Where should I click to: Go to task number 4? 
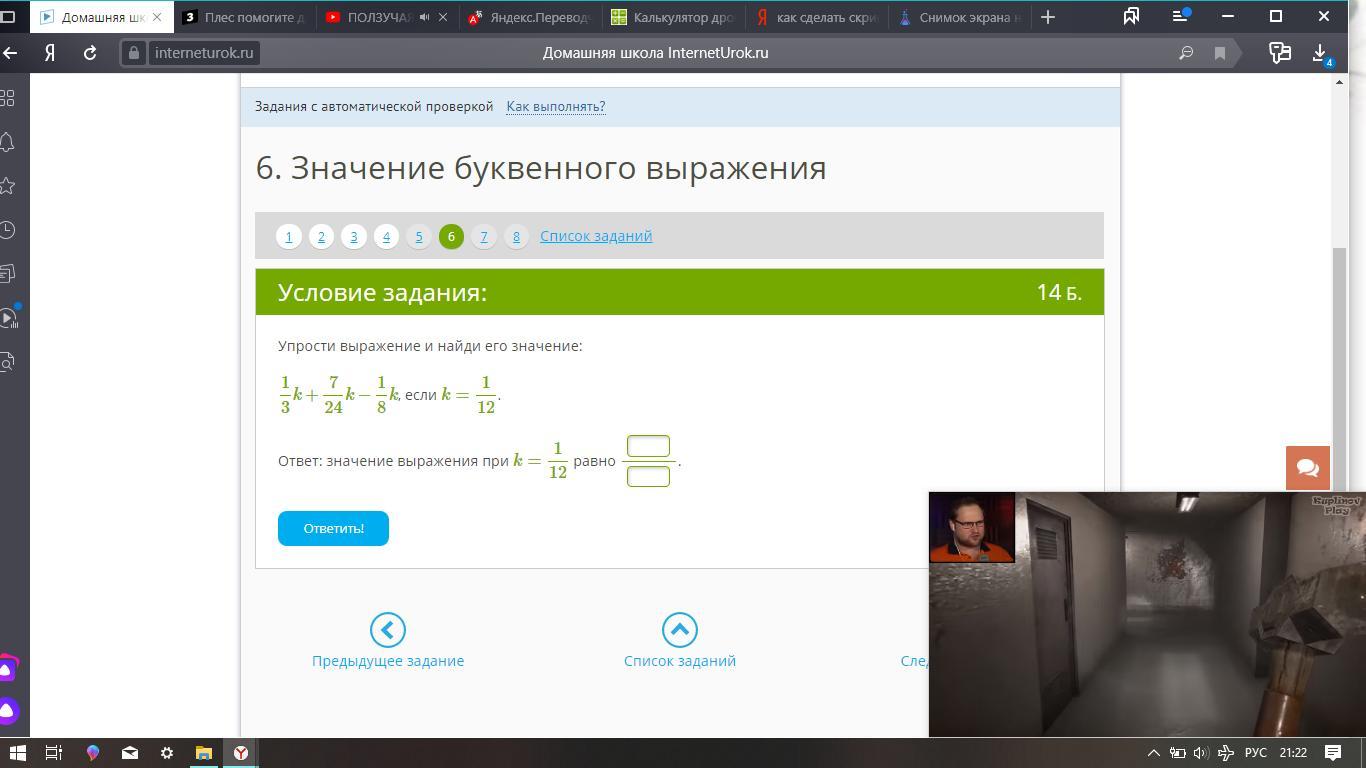tap(386, 236)
